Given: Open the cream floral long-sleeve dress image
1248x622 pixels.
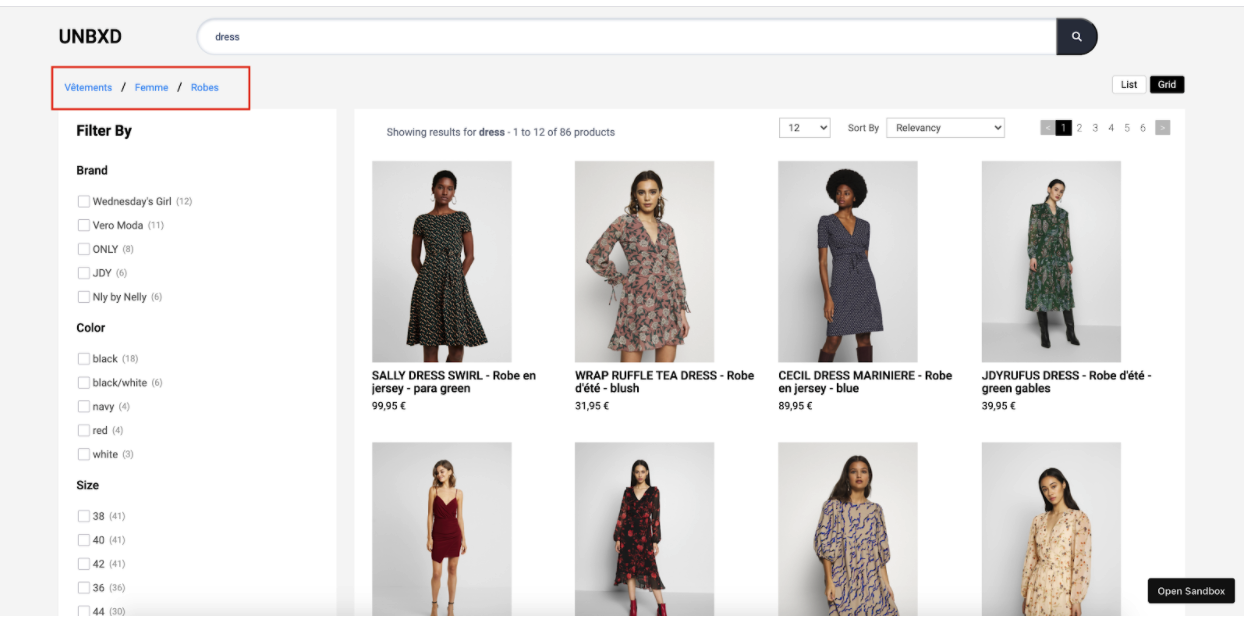Looking at the screenshot, I should coord(1051,529).
